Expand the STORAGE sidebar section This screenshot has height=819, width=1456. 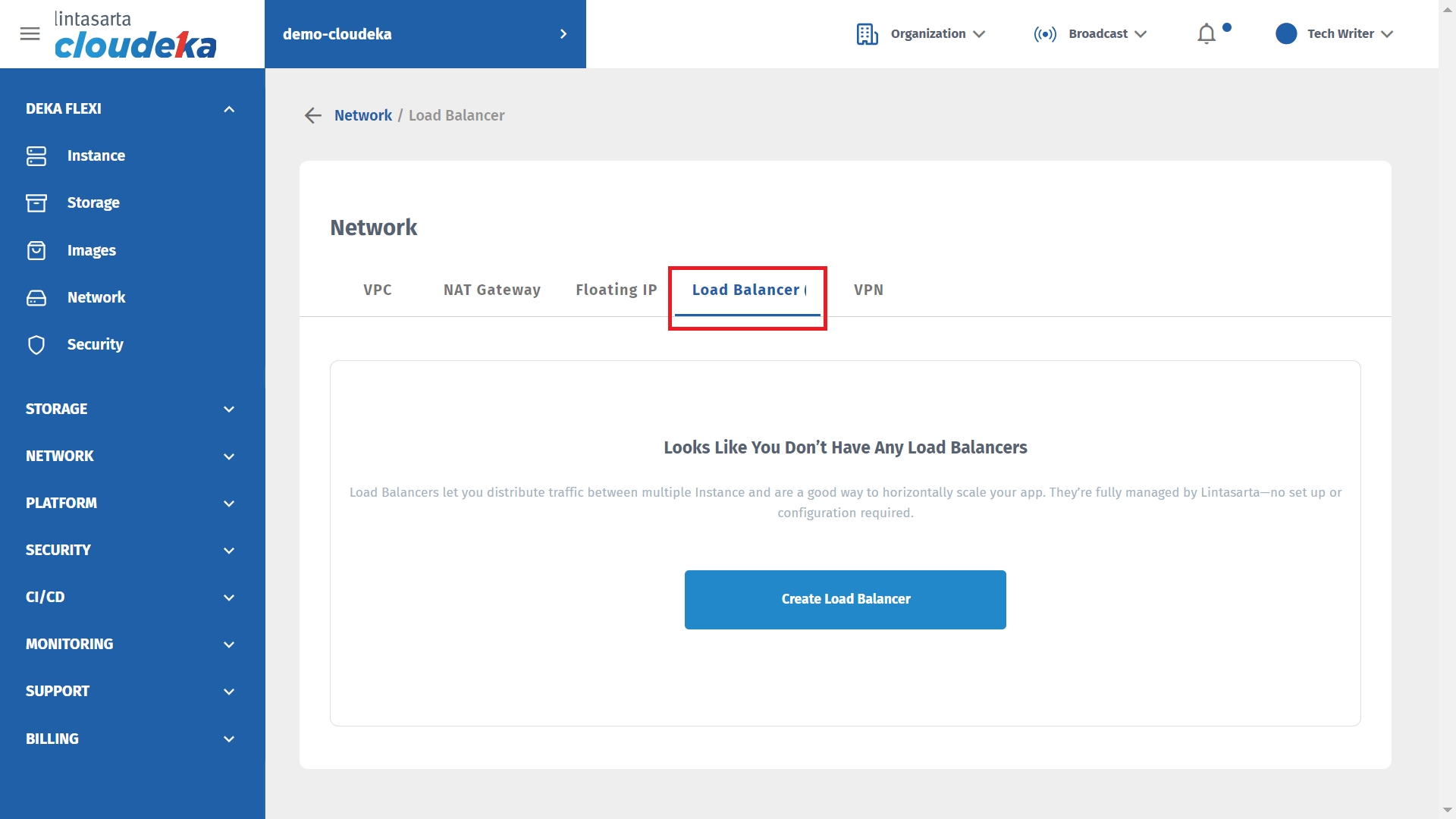click(x=229, y=409)
